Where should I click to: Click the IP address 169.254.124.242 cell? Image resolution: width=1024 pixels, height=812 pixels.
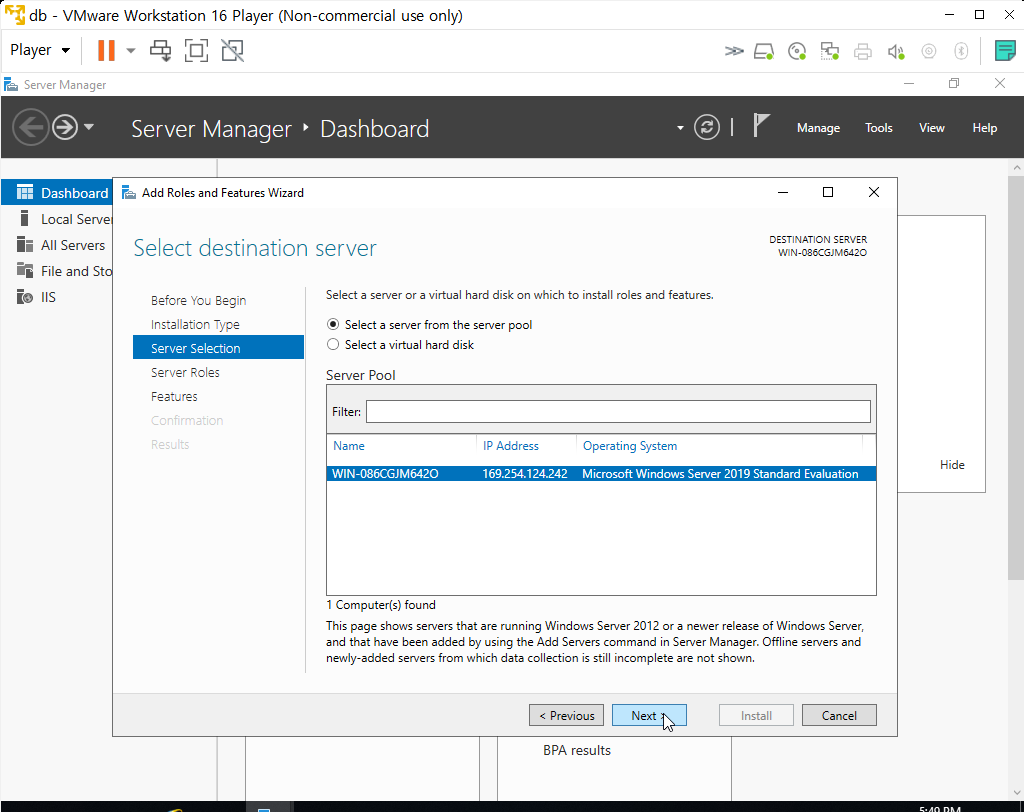(x=524, y=474)
